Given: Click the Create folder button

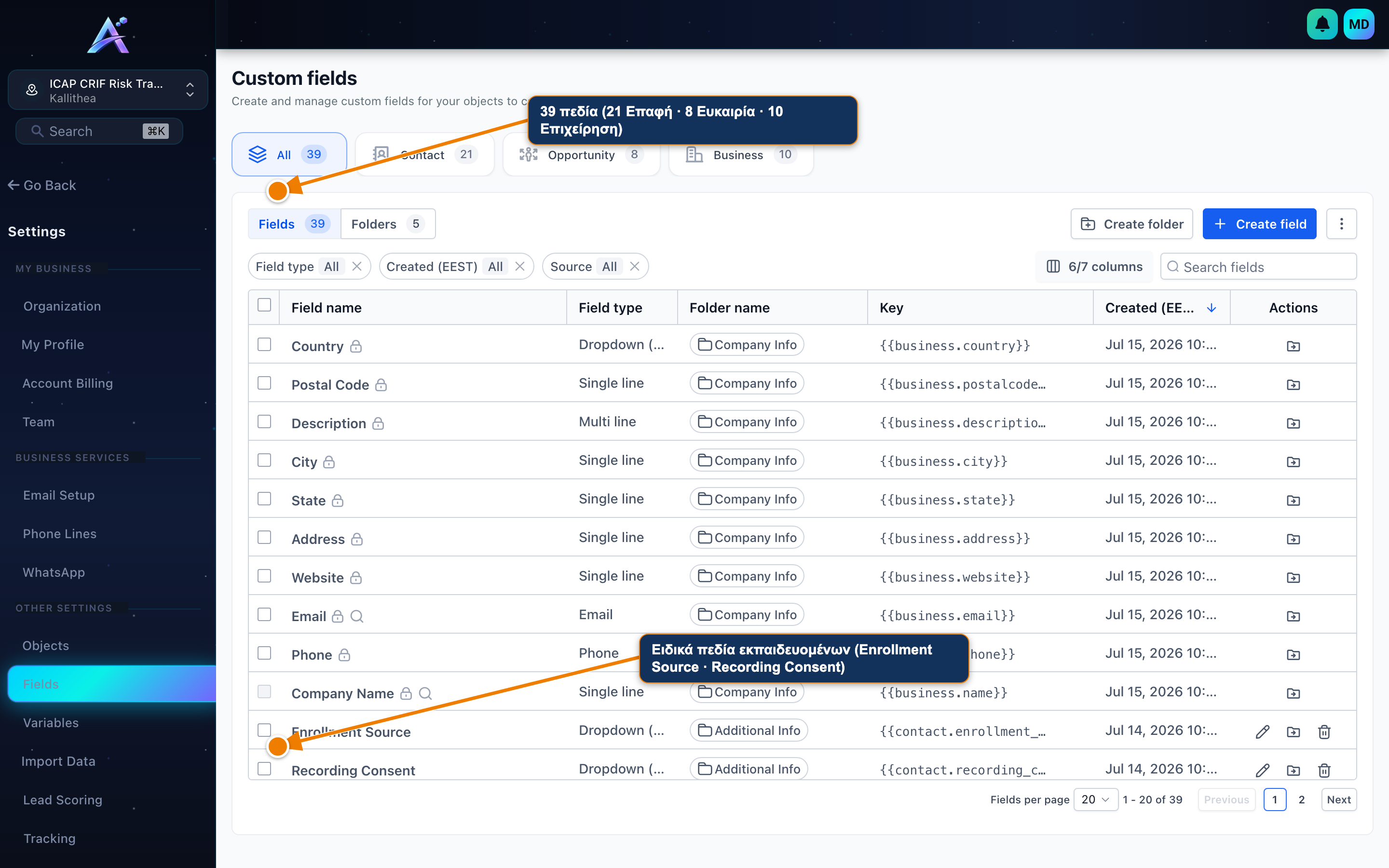Looking at the screenshot, I should tap(1131, 224).
